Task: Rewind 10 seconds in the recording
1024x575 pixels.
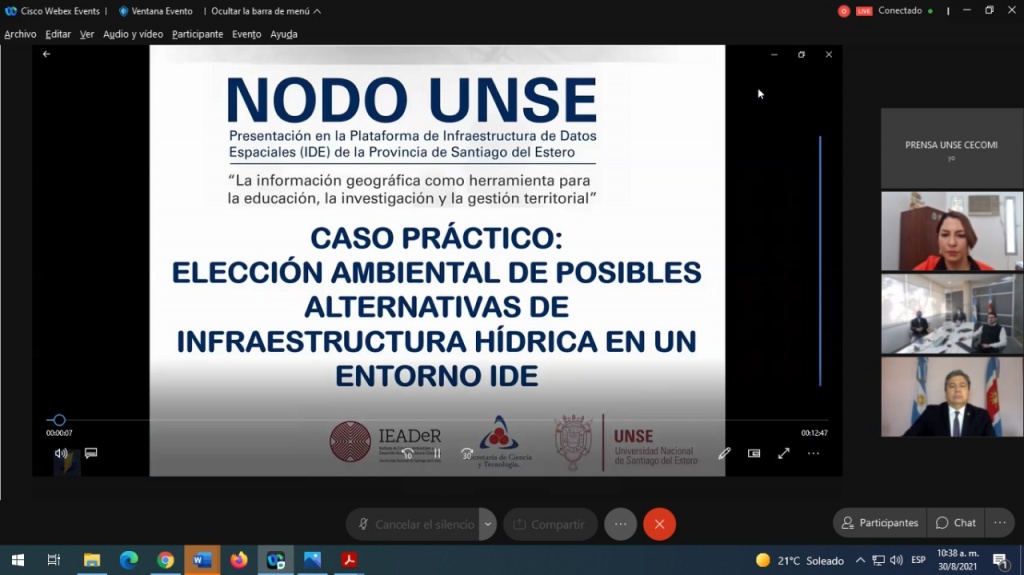Action: [408, 453]
